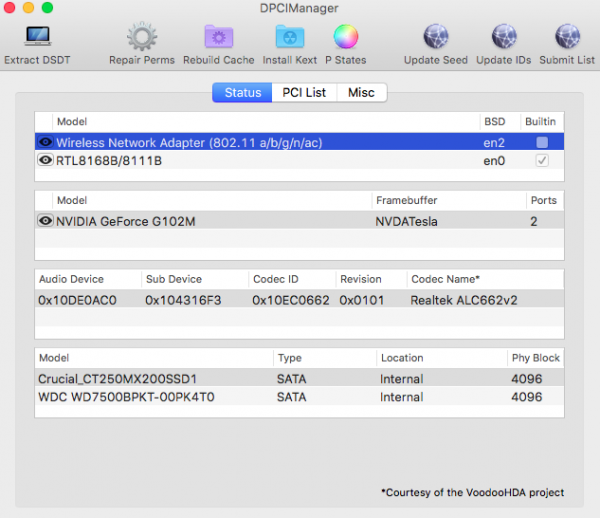600x518 pixels.
Task: Select Wireless Network Adapter (802.11 a/b/g/n/ac) row
Action: coord(299,142)
